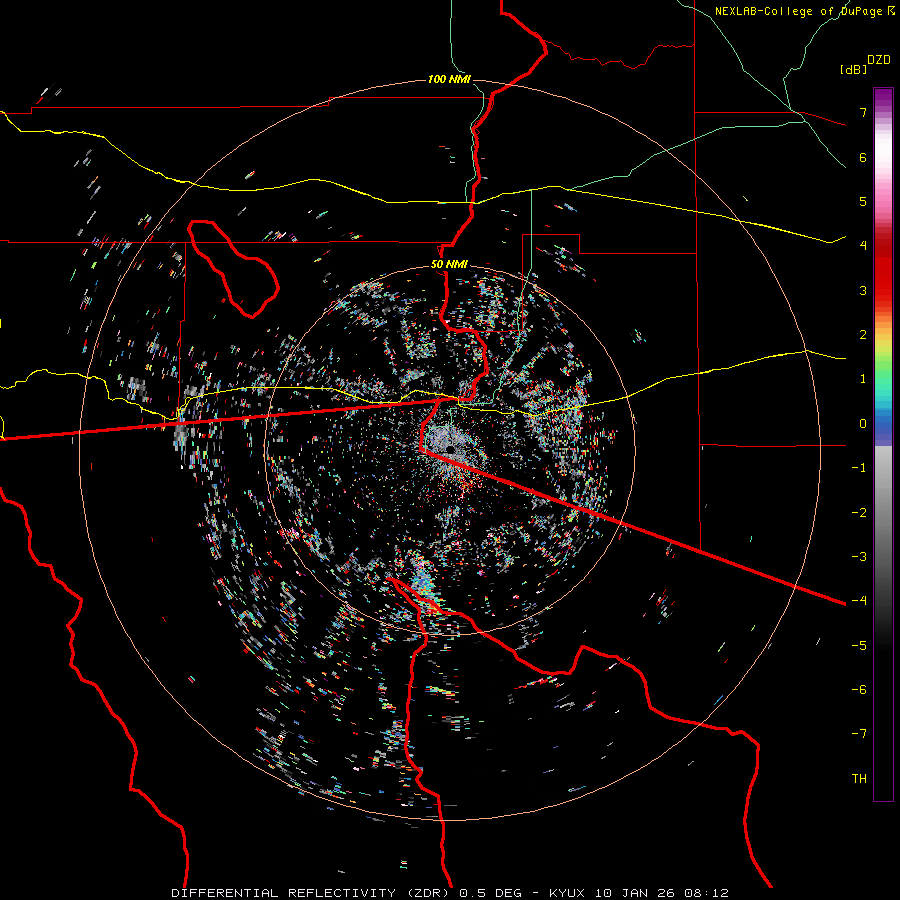The image size is (900, 900).
Task: Click the 50 NMI range ring label
Action: pyautogui.click(x=449, y=265)
